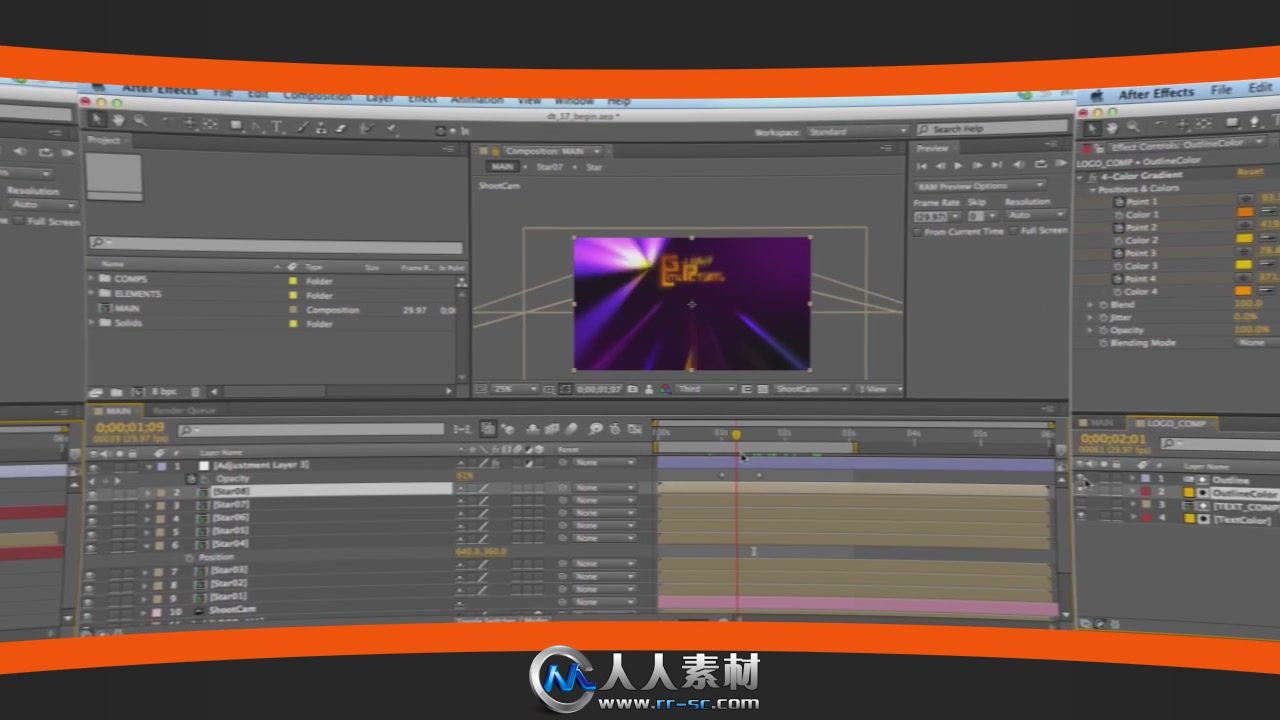Open the RAM Preview Options dropdown

980,186
